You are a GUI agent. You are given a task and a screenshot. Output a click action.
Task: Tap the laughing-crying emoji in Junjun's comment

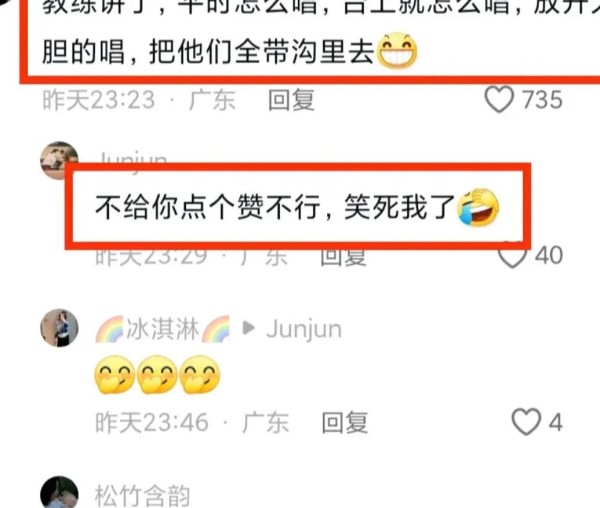point(478,207)
